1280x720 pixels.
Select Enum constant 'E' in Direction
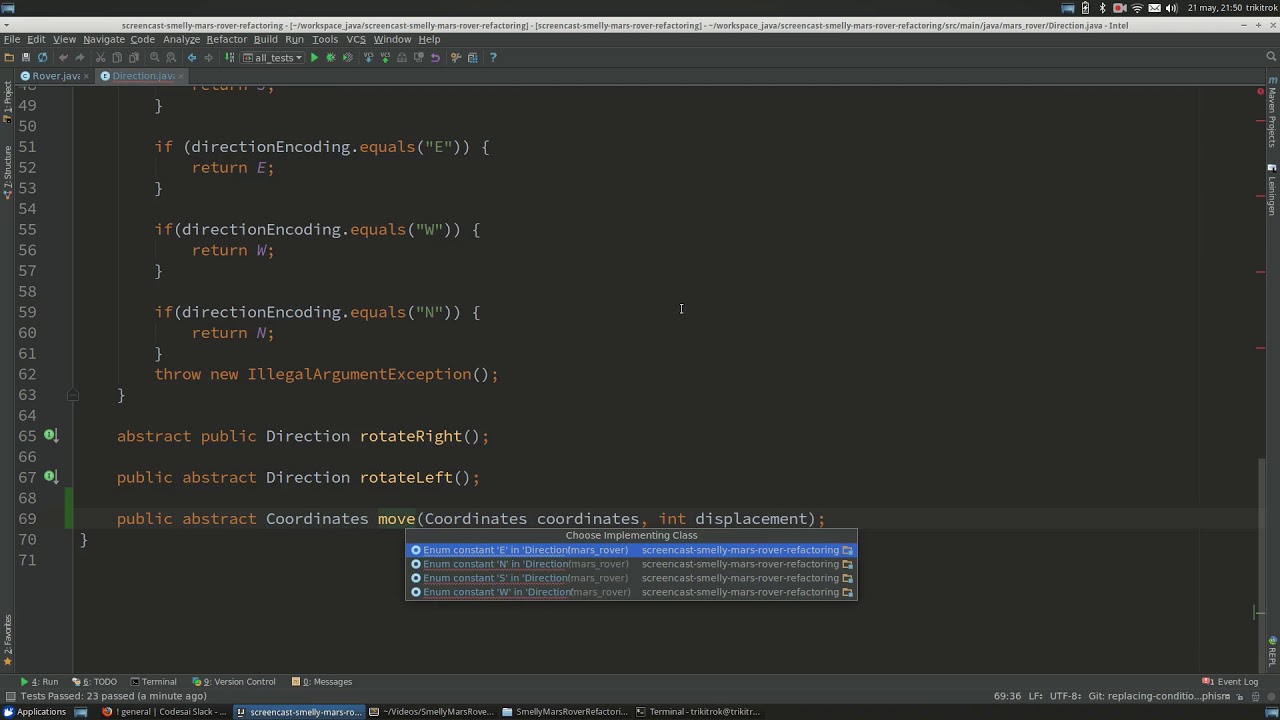631,550
